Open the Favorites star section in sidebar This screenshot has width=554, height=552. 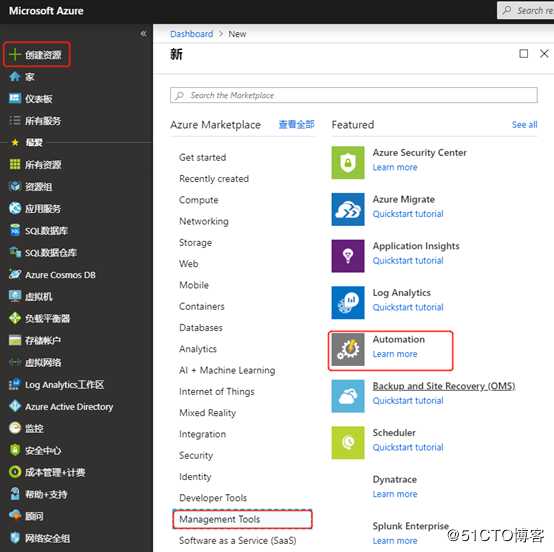pyautogui.click(x=15, y=142)
